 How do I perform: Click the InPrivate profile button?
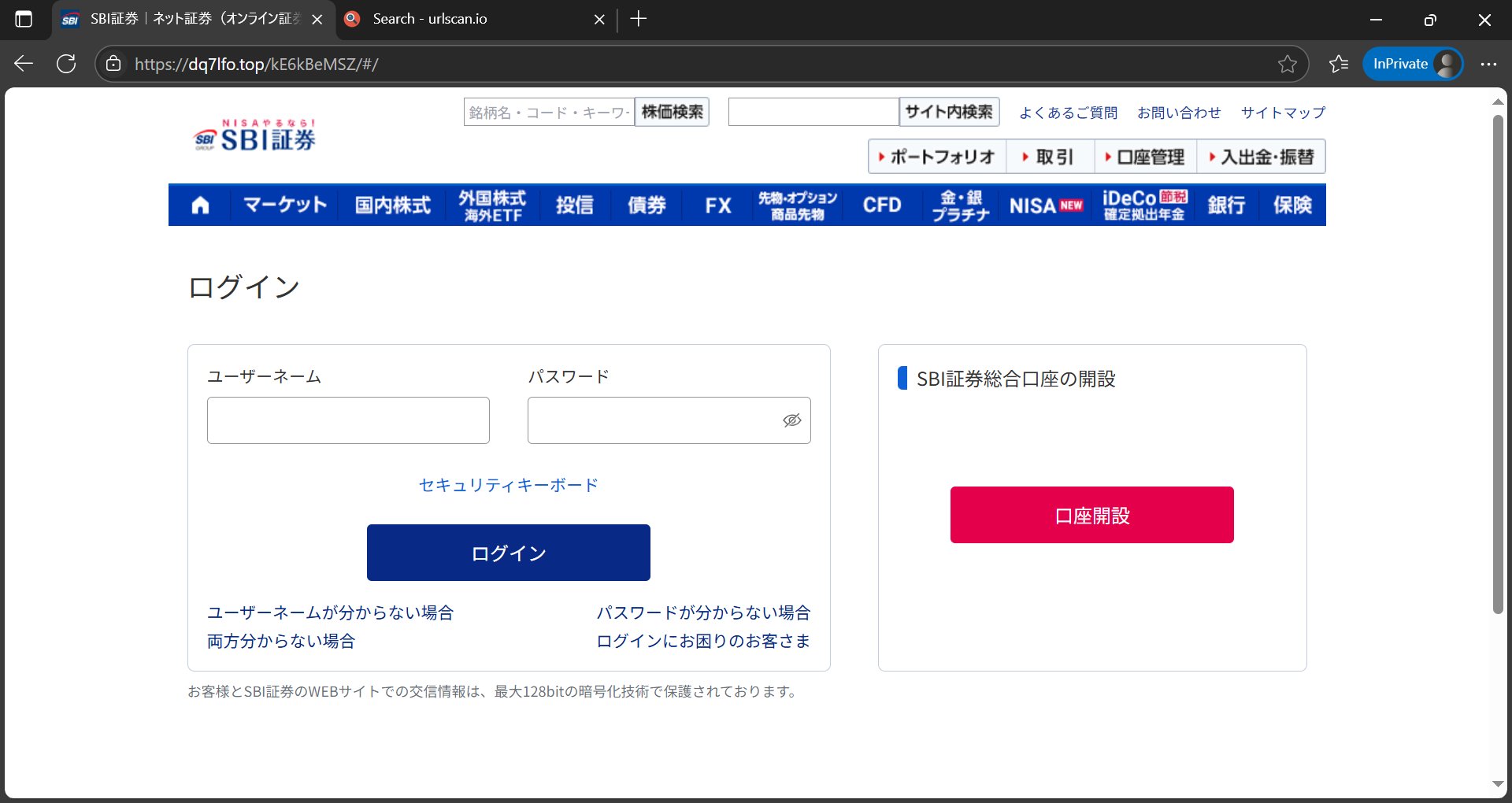(x=1413, y=64)
